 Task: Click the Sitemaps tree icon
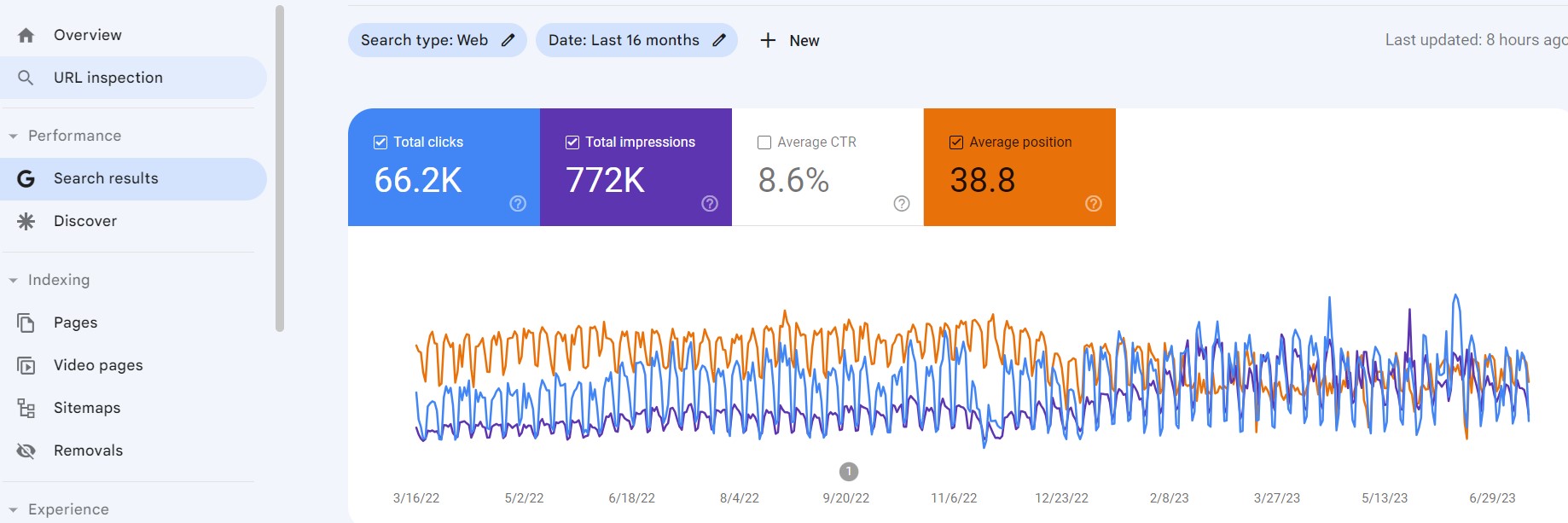pos(26,408)
